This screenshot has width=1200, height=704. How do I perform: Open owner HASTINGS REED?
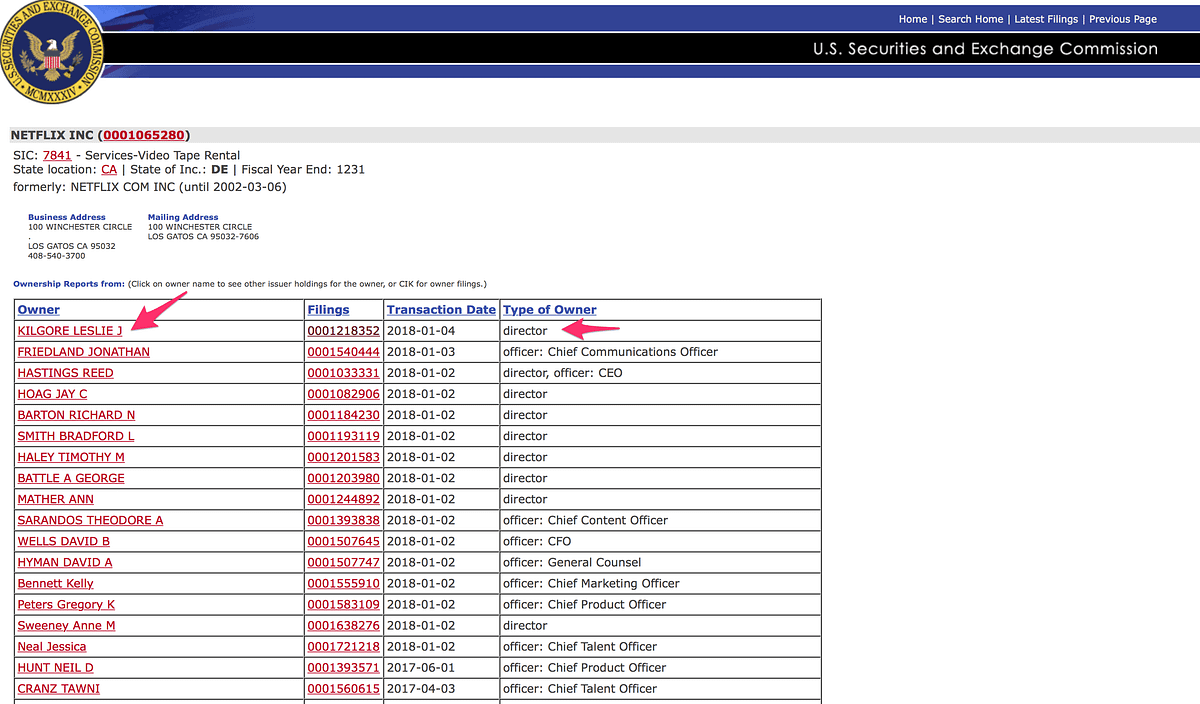(x=65, y=373)
